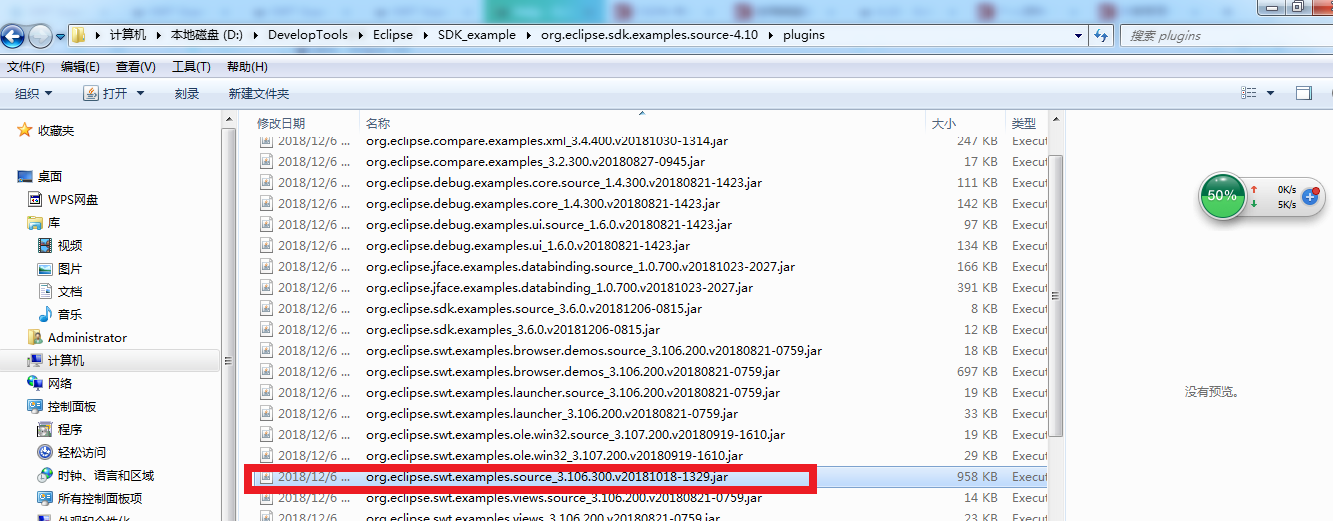Image resolution: width=1333 pixels, height=521 pixels.
Task: Go back with the Back arrow button
Action: [x=12, y=36]
